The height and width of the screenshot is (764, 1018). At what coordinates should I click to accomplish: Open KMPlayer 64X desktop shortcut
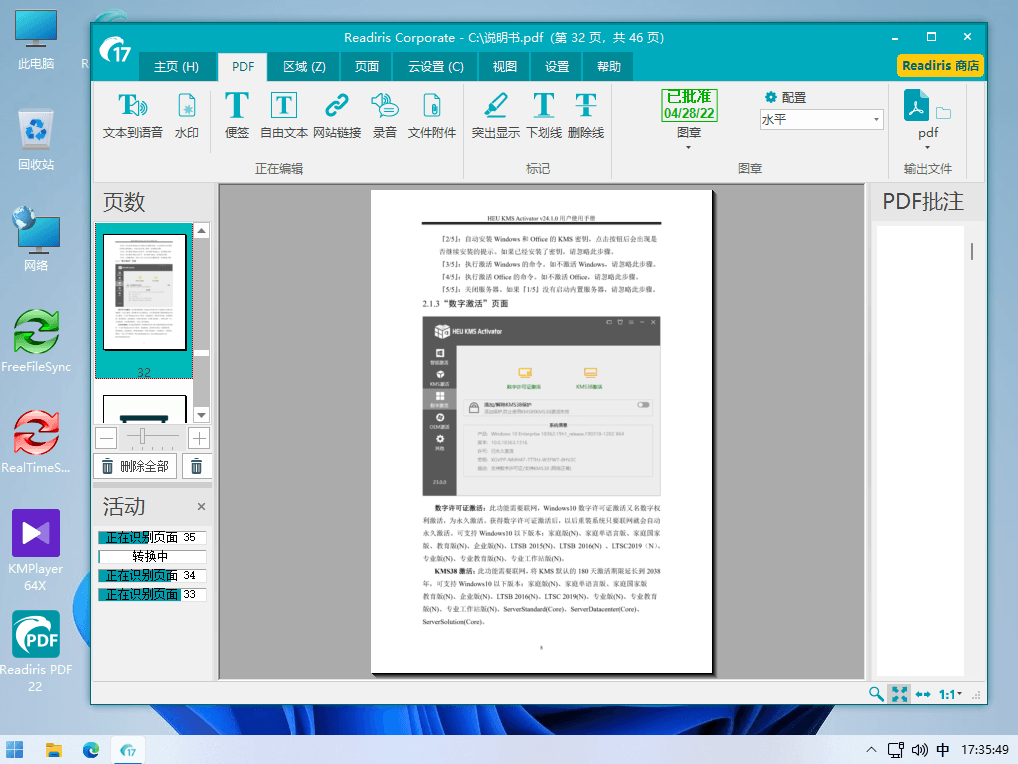click(36, 550)
